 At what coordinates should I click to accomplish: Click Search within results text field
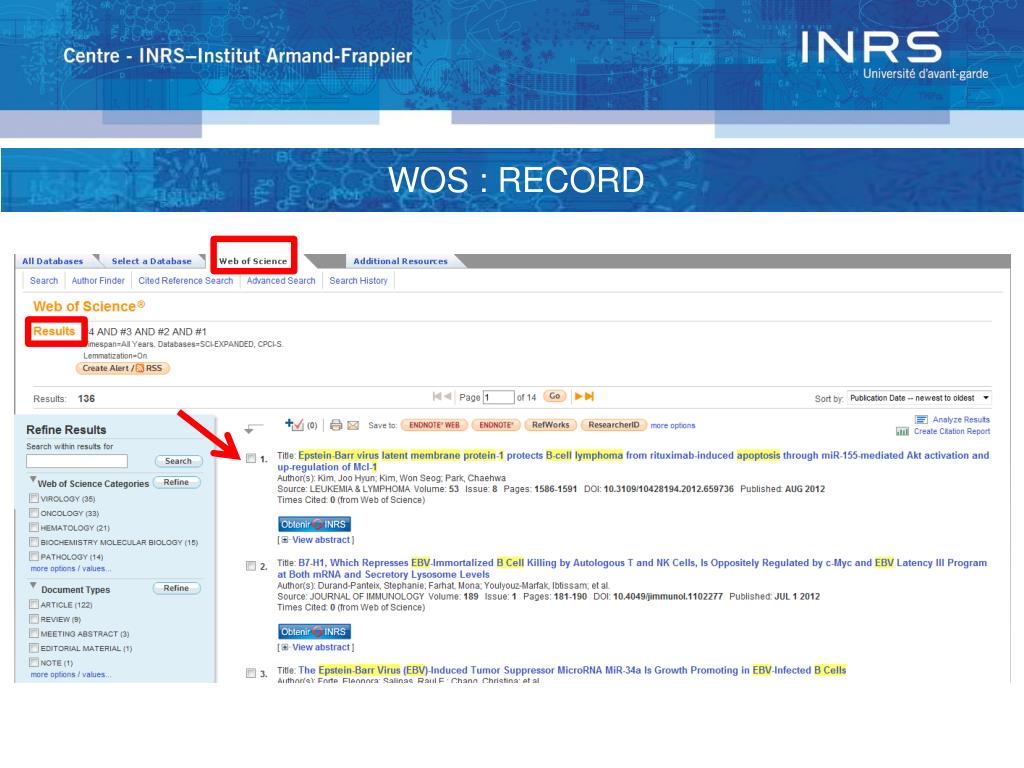77,461
